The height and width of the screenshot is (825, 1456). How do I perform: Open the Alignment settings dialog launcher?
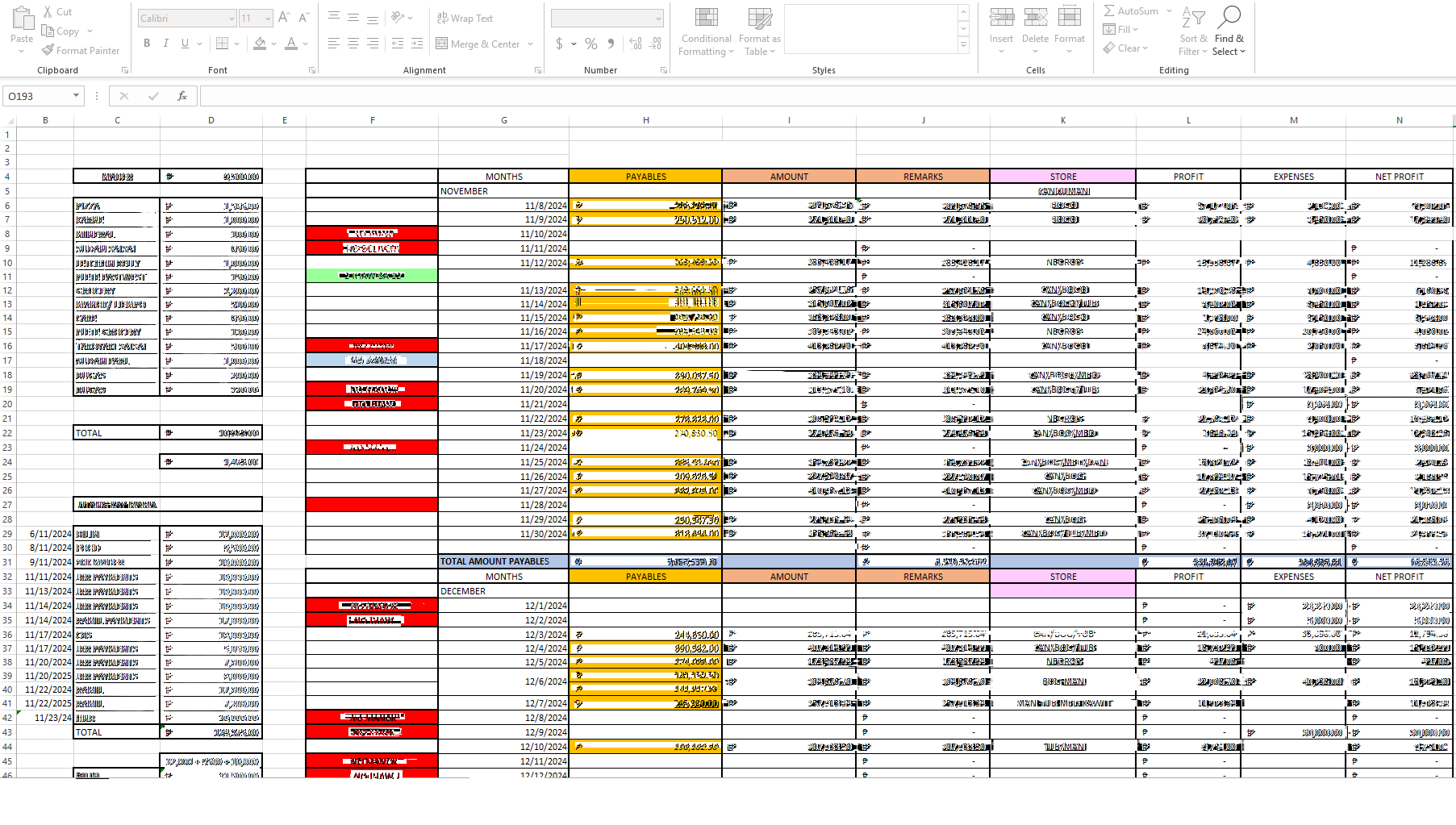pyautogui.click(x=538, y=70)
